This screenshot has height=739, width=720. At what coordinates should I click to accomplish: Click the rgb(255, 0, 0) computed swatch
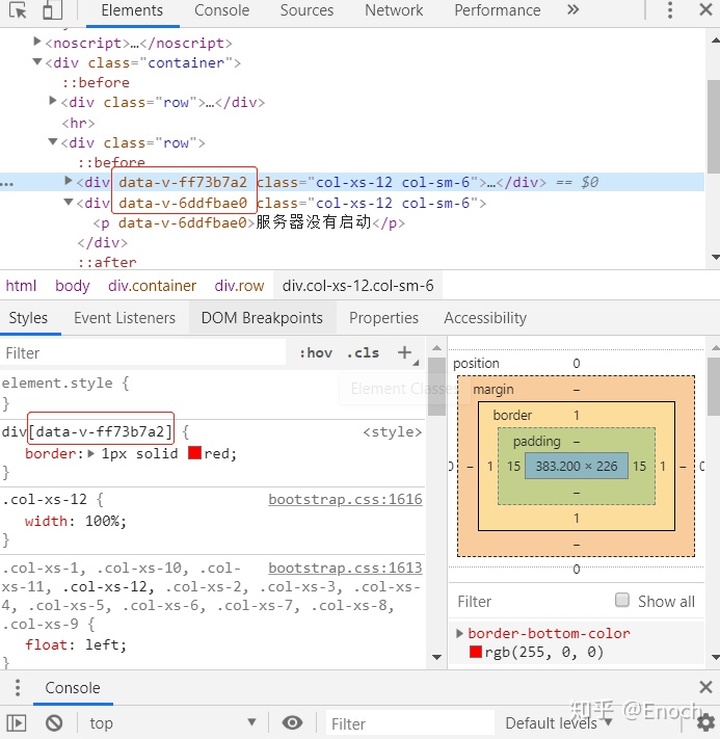tap(475, 652)
